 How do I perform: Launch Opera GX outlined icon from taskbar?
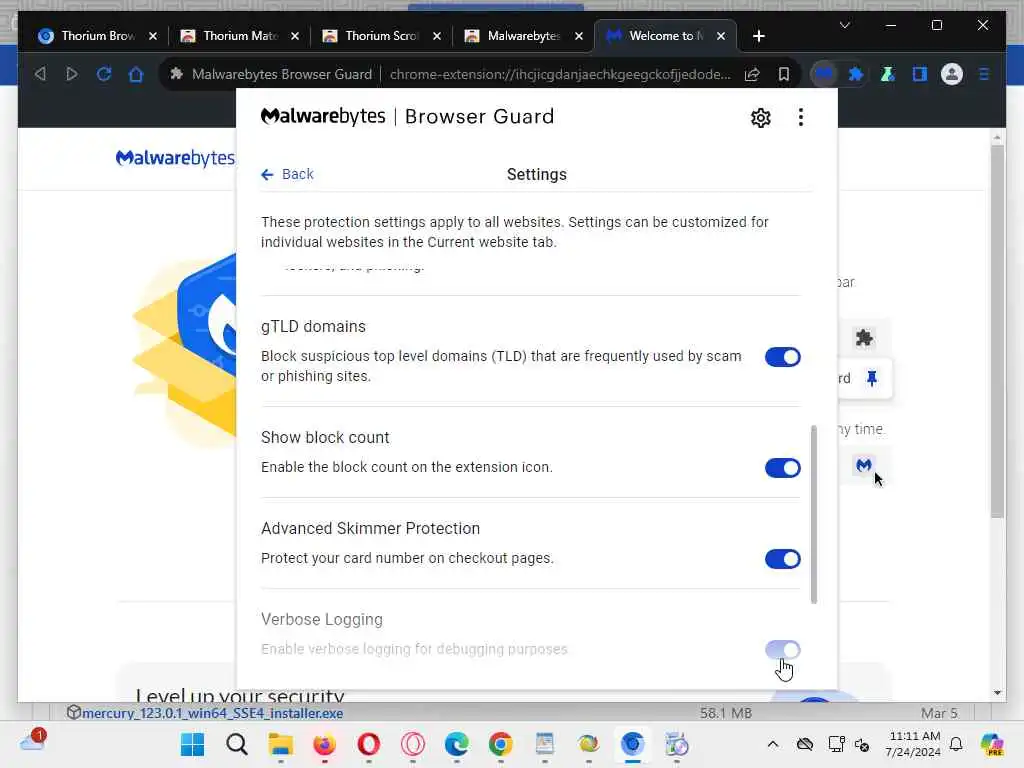(x=413, y=744)
